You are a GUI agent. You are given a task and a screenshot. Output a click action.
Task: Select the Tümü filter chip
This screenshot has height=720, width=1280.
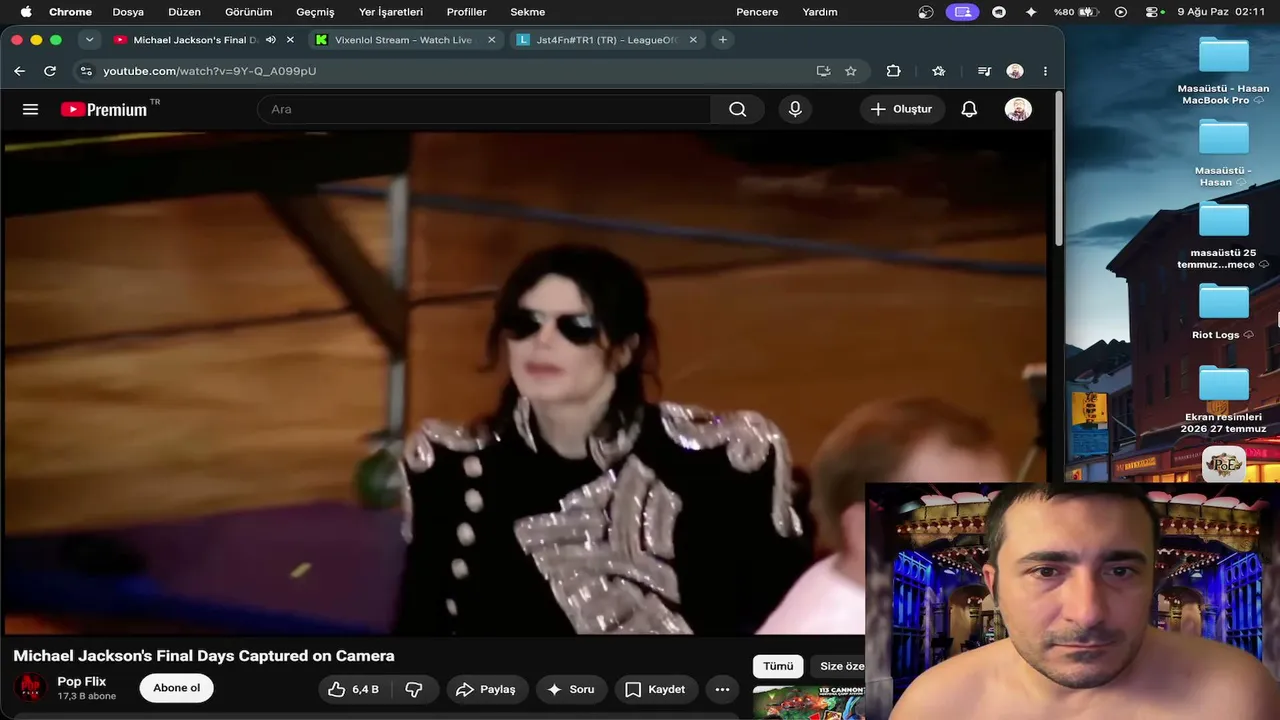pyautogui.click(x=778, y=667)
